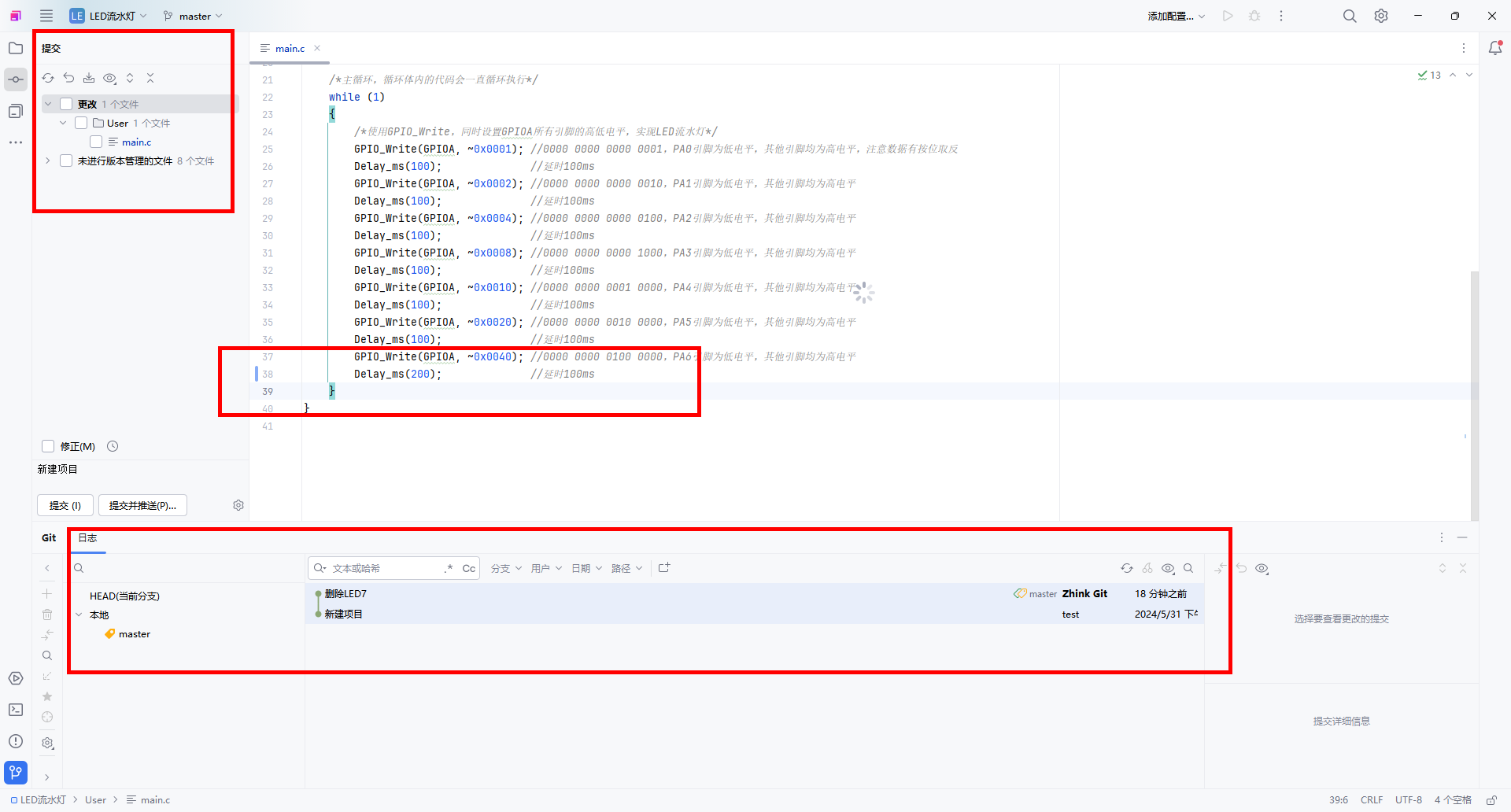Open the Terminal tool window
Viewport: 1511px width, 812px height.
(16, 710)
